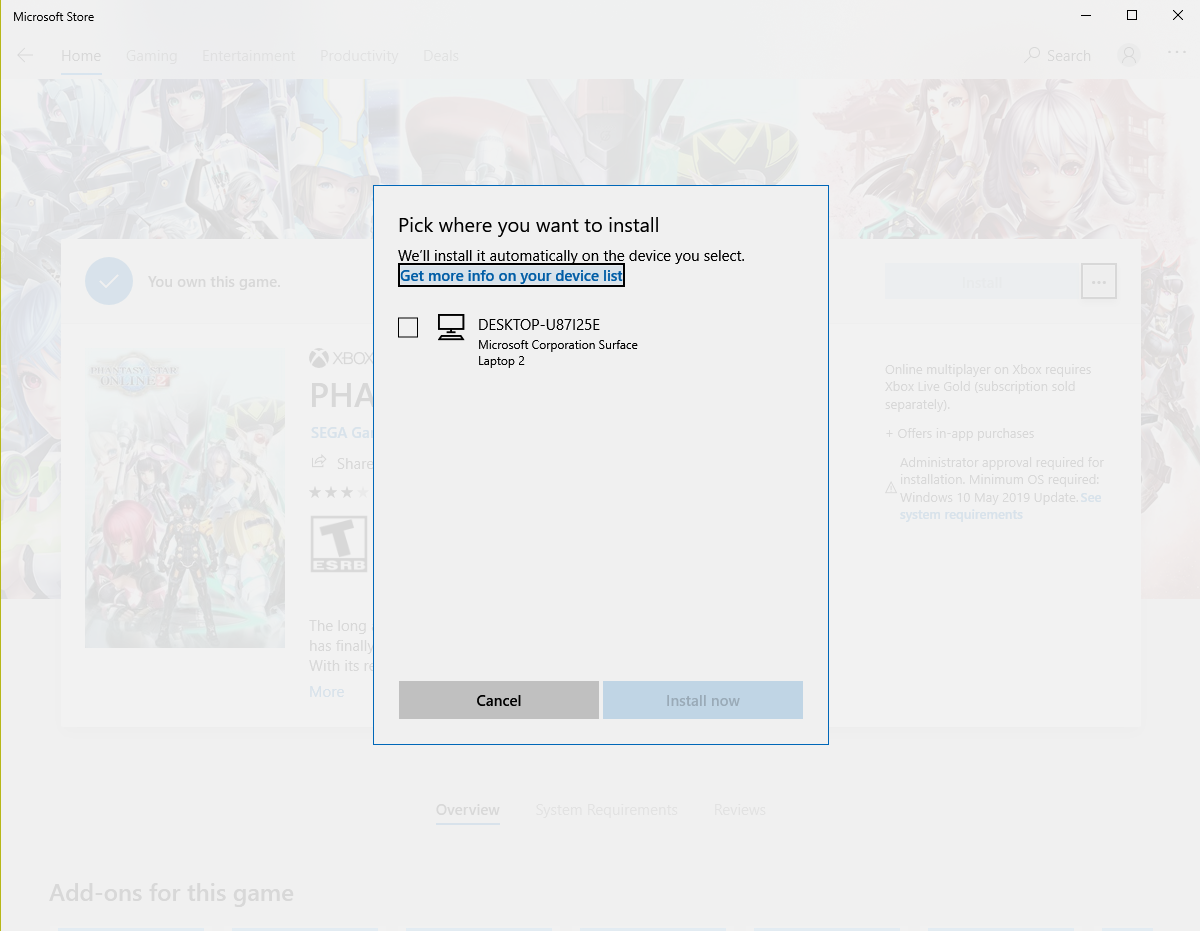Click the ESRB T rating badge
Screen dimensions: 1200x931
pos(339,544)
